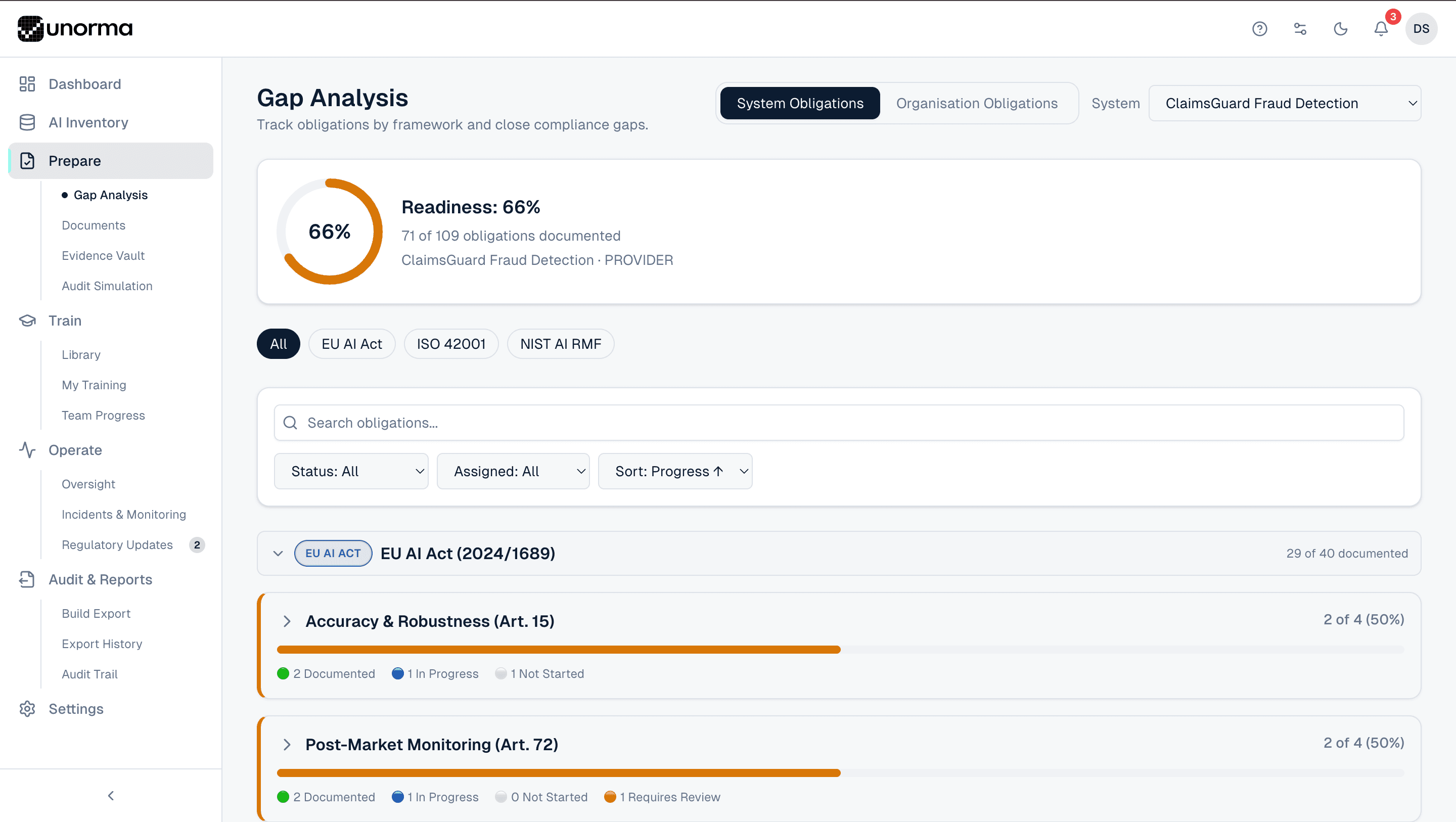The height and width of the screenshot is (822, 1456).
Task: Open Team Progress
Action: (x=103, y=416)
